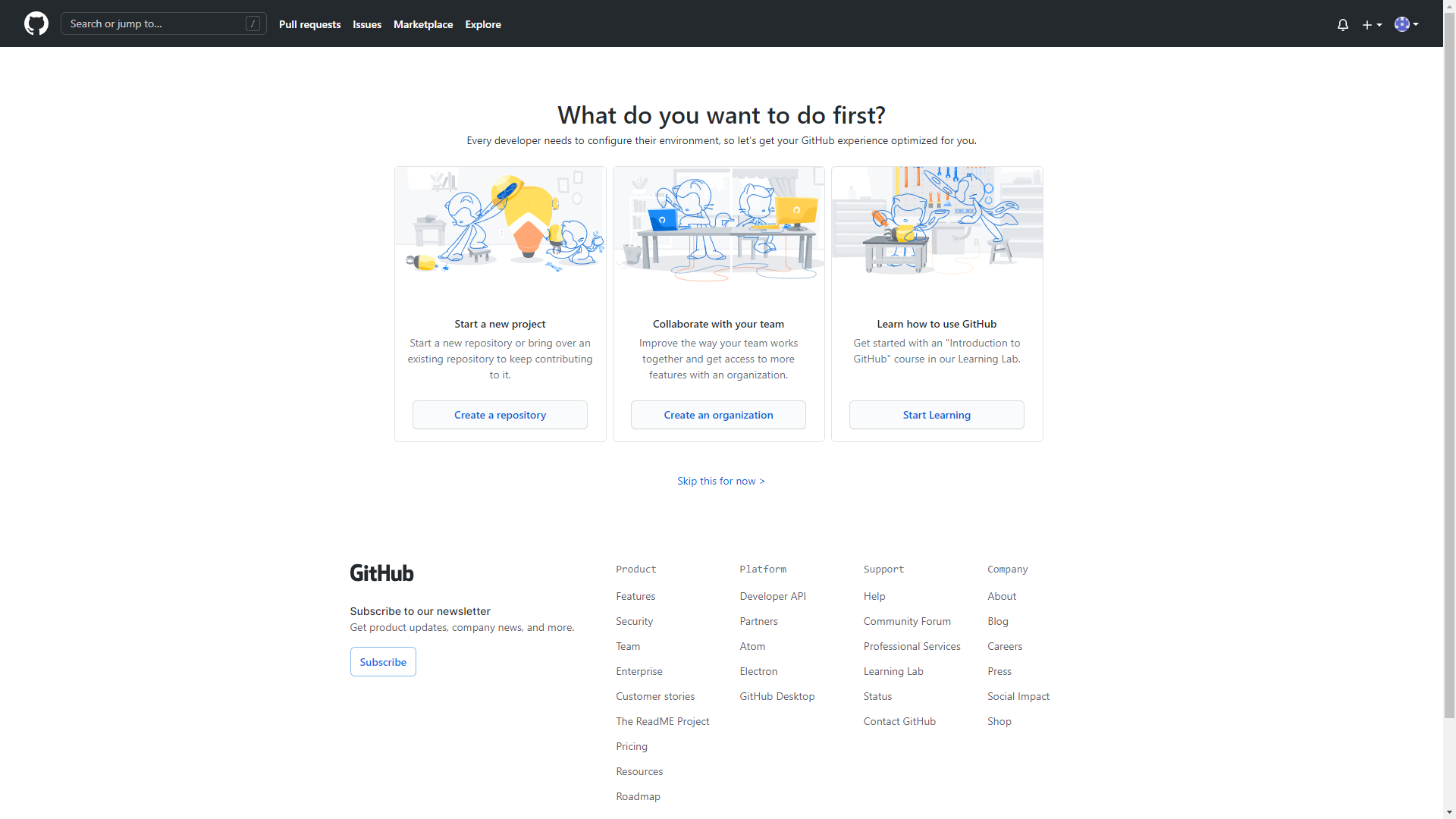This screenshot has height=819, width=1456.
Task: Click the slash shortcut icon in search box
Action: tap(253, 24)
